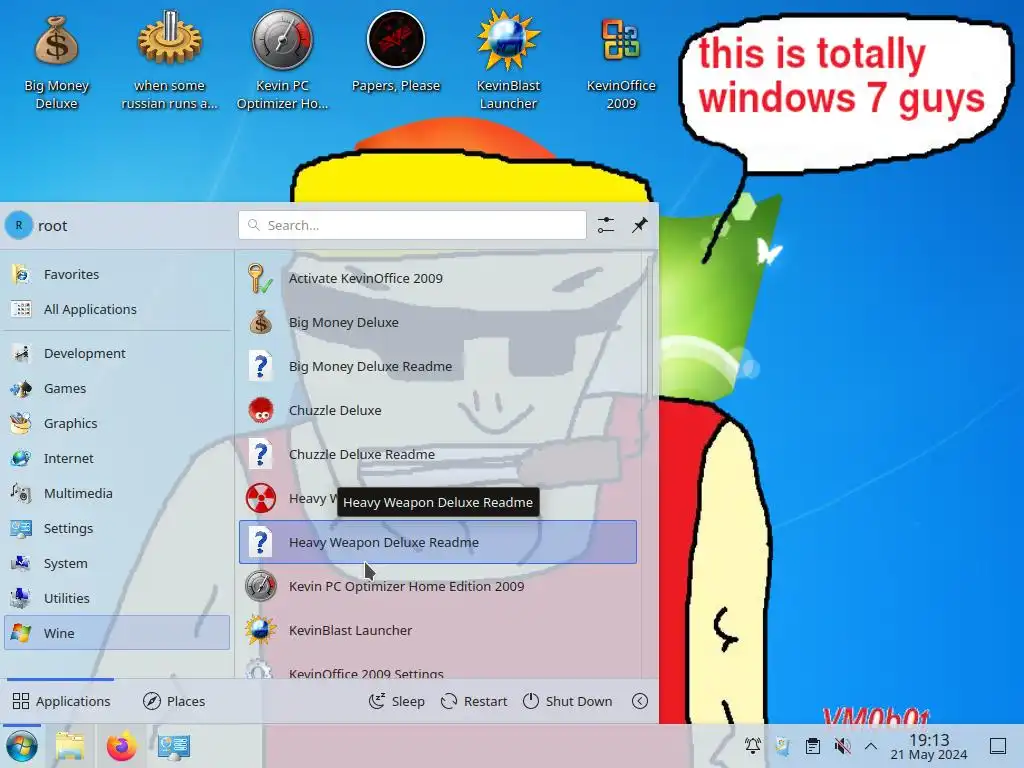
Task: Click the Search field in launcher
Action: click(412, 225)
